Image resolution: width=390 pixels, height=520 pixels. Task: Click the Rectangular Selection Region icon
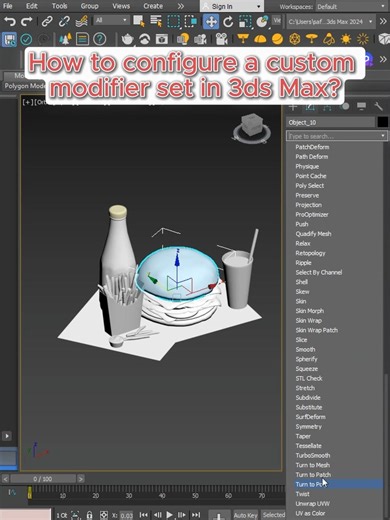pos(173,22)
